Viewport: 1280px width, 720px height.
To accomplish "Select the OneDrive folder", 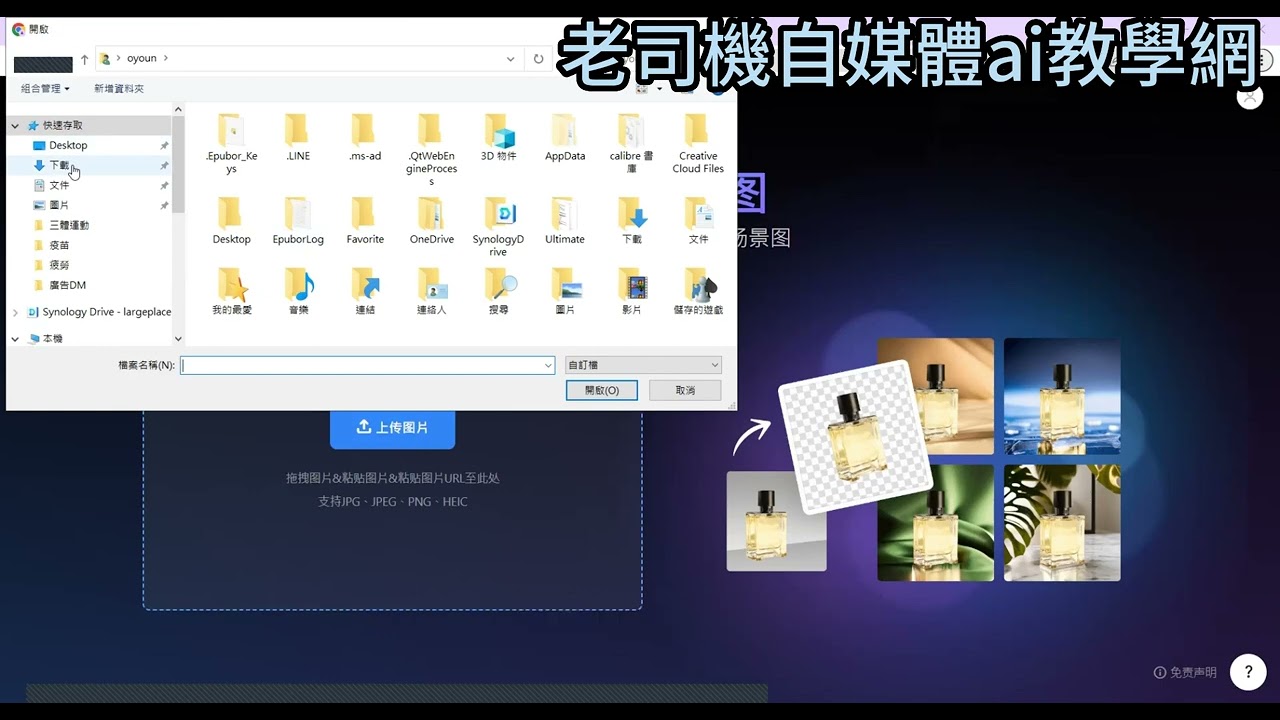I will point(431,221).
